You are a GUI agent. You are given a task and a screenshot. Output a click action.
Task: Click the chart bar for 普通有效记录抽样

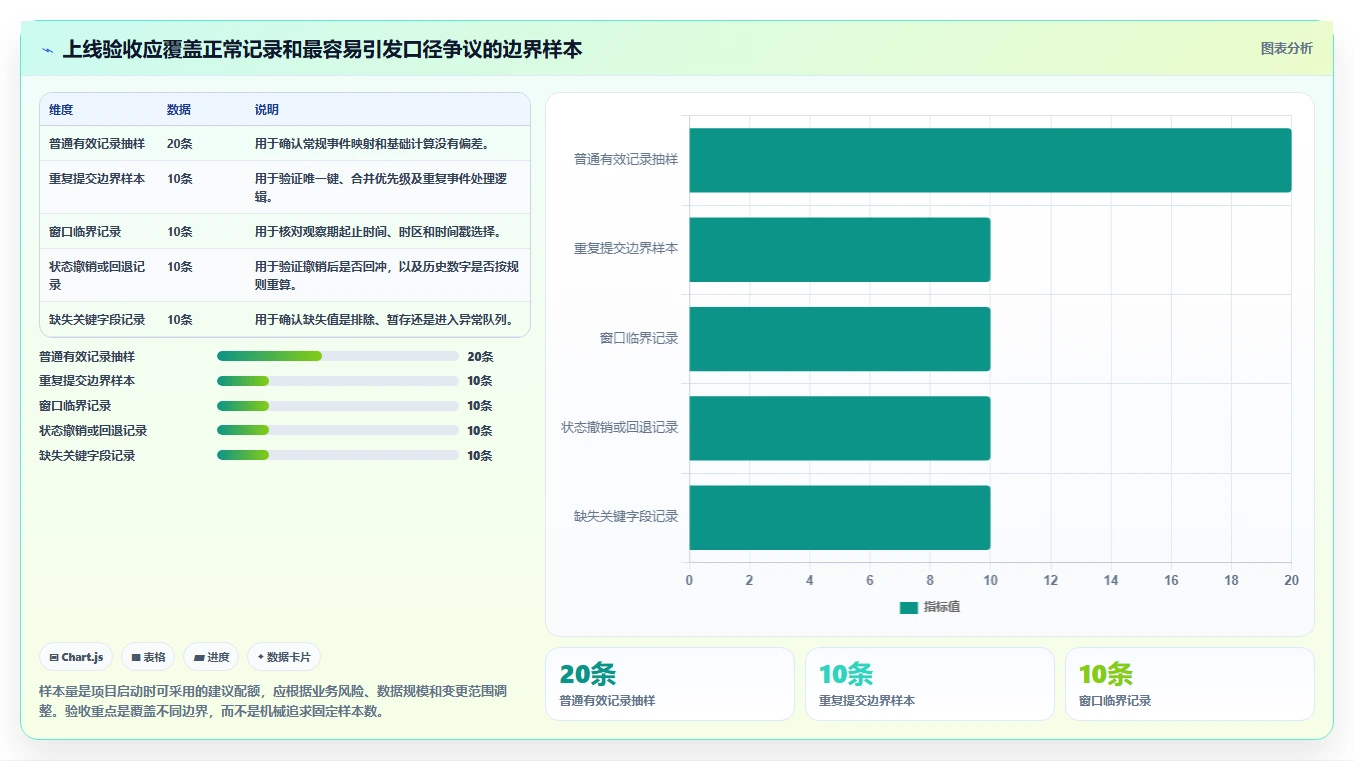990,160
